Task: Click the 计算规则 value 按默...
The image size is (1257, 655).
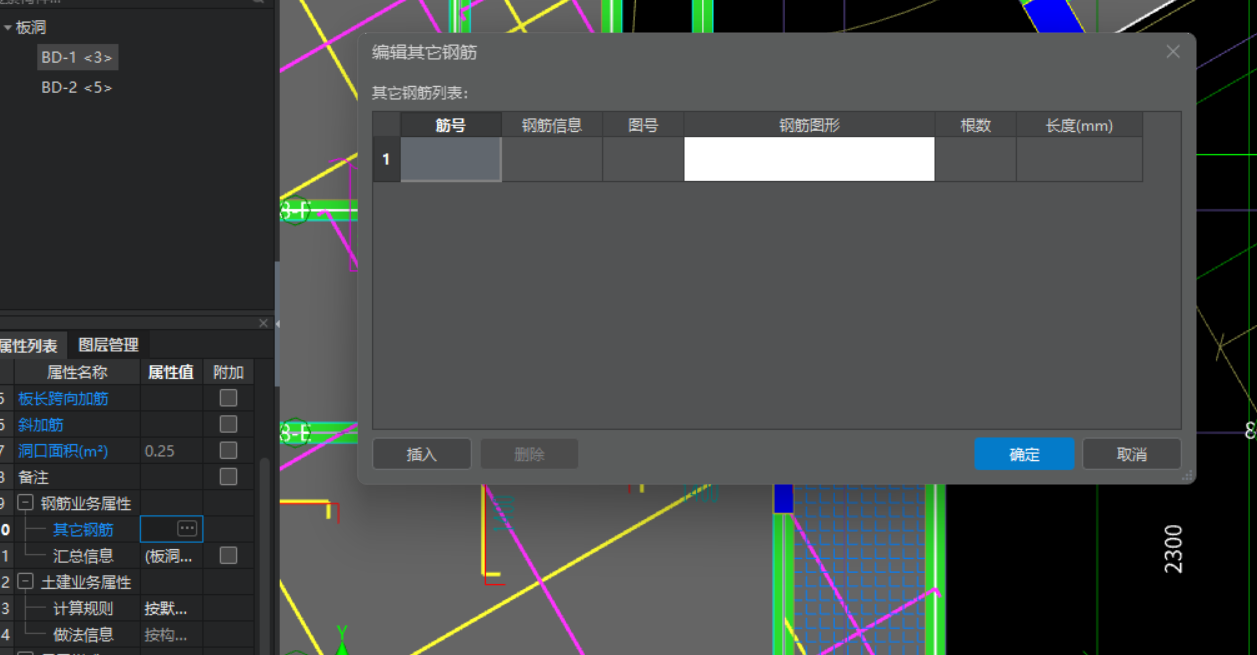Action: click(166, 608)
